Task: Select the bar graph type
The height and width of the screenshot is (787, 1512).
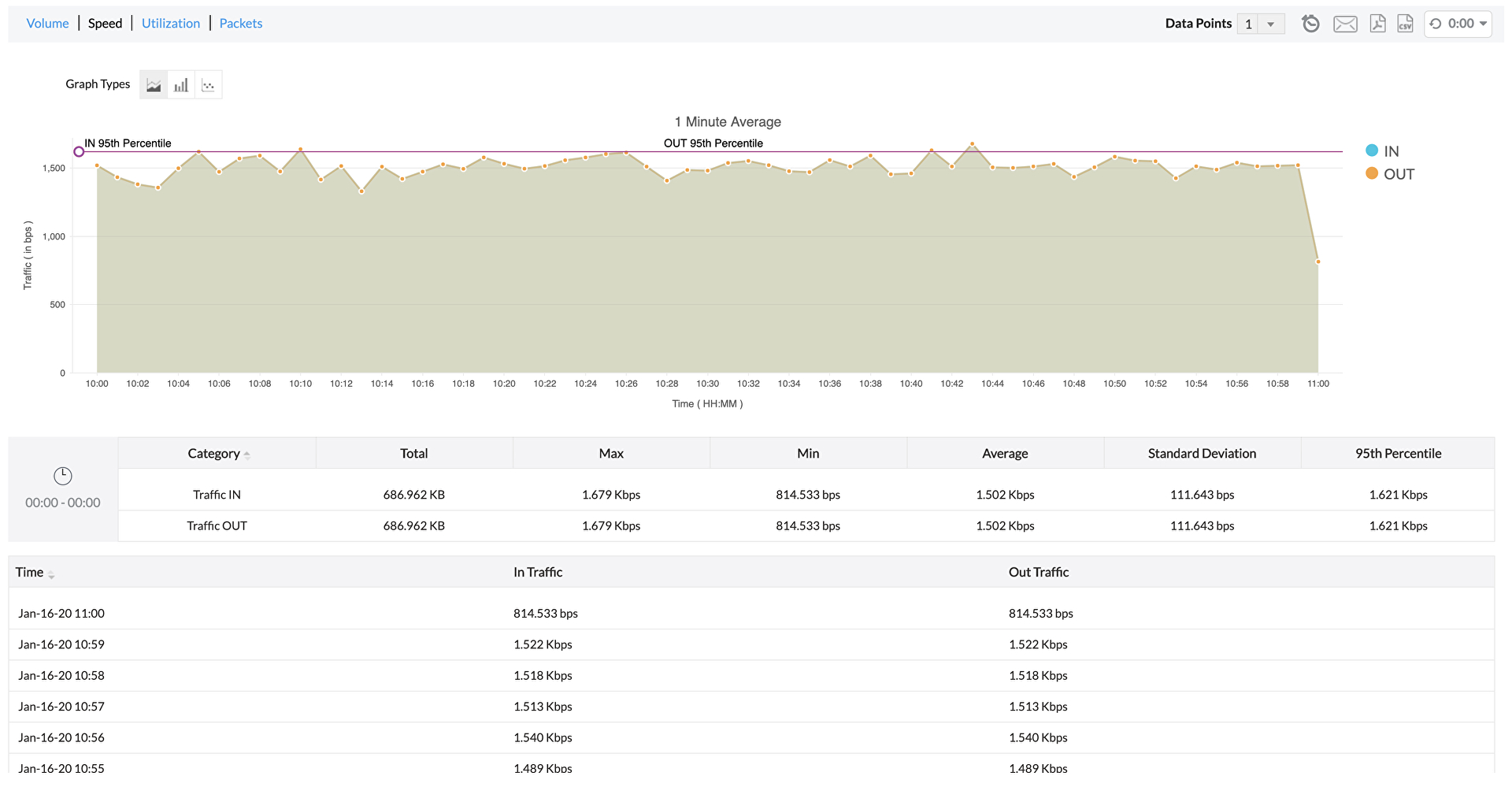Action: (x=180, y=84)
